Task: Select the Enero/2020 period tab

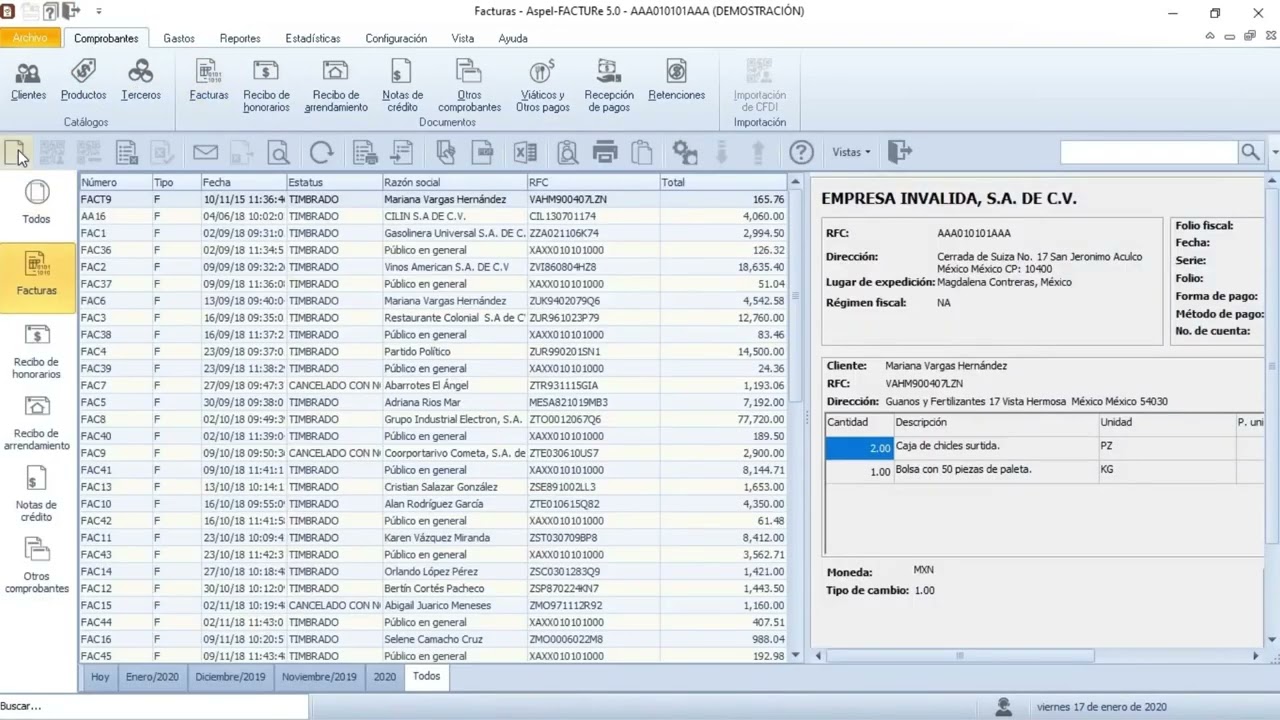Action: point(152,677)
